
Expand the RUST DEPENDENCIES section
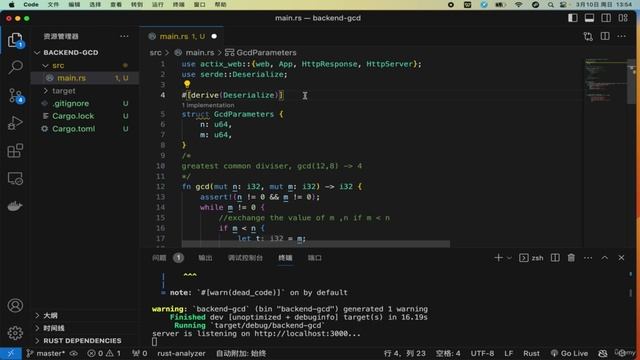point(37,341)
